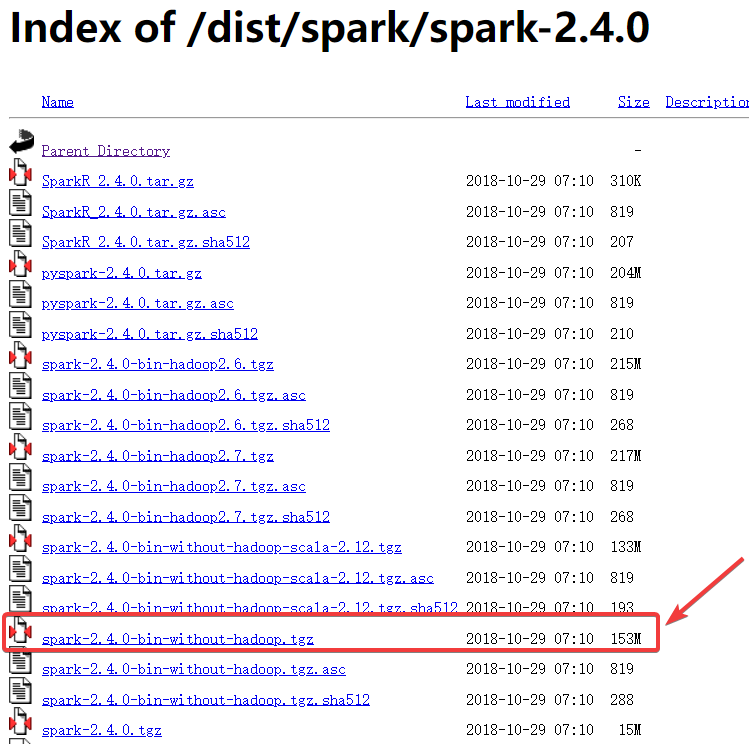Click document icon beside pyspark-2.4.0.tar.gz.asc
Screen dimensions: 749x744
(20, 294)
